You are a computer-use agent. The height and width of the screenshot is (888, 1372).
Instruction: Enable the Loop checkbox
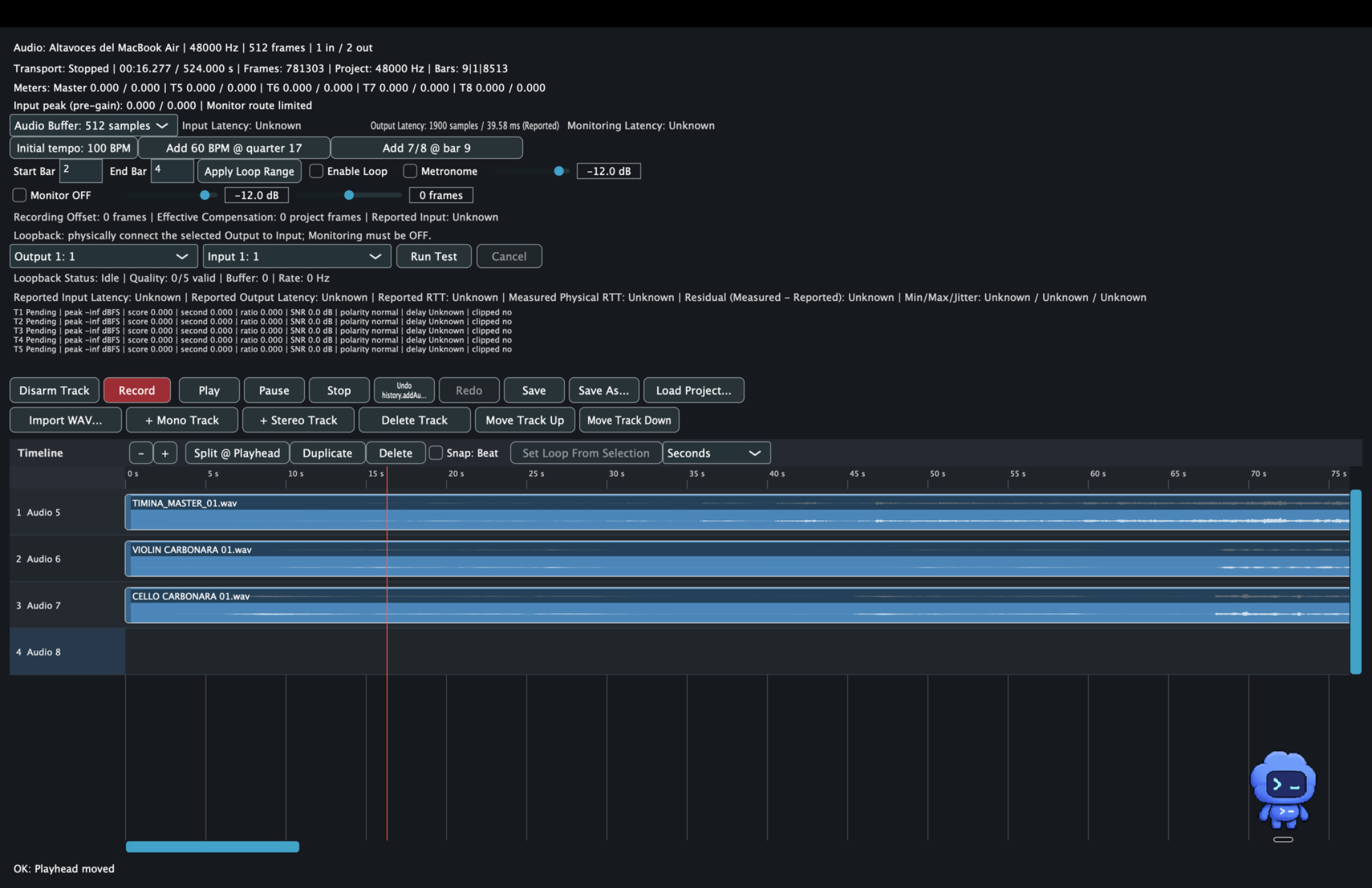point(316,171)
